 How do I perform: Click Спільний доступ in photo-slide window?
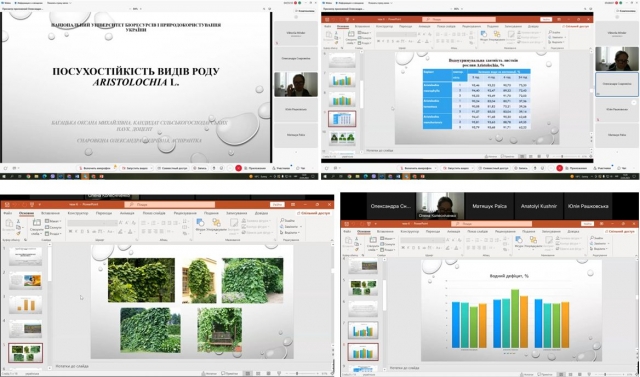(x=313, y=213)
